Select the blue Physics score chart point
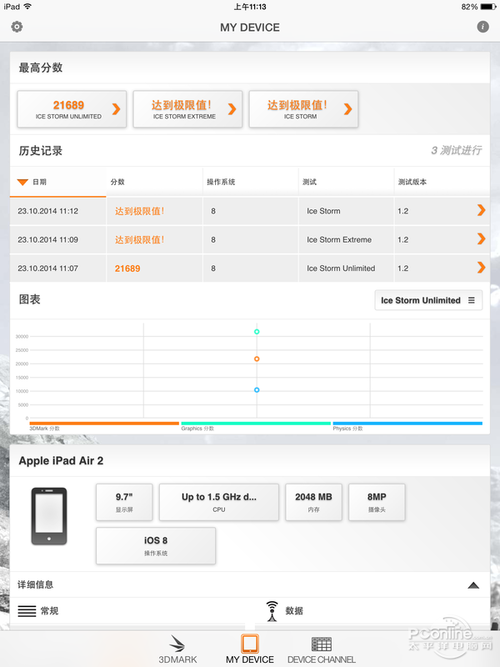 (257, 390)
